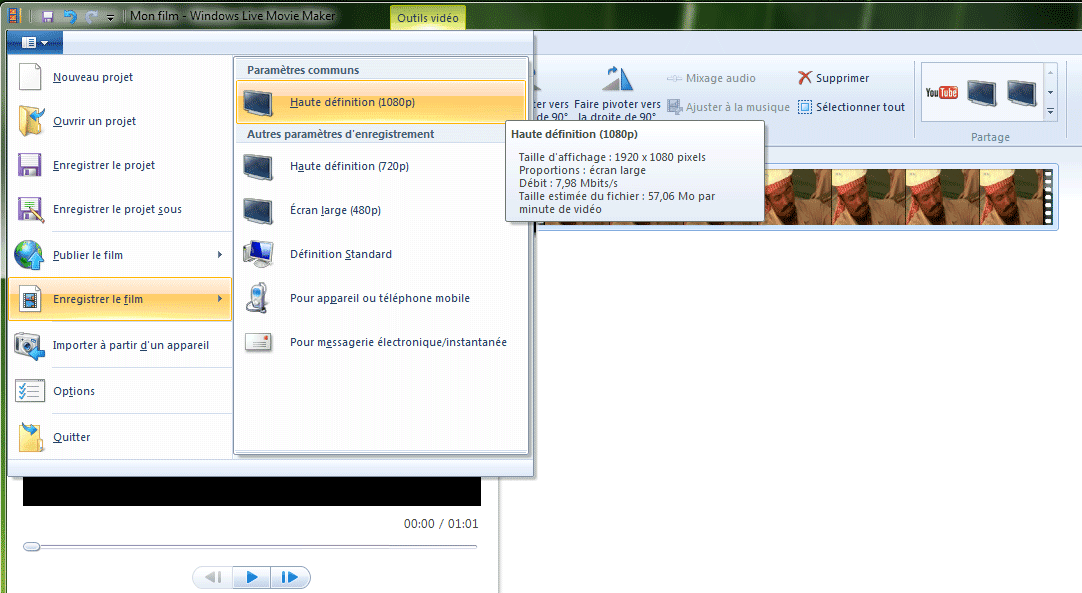
Task: Click the Ouvrir un projet folder icon
Action: click(30, 121)
